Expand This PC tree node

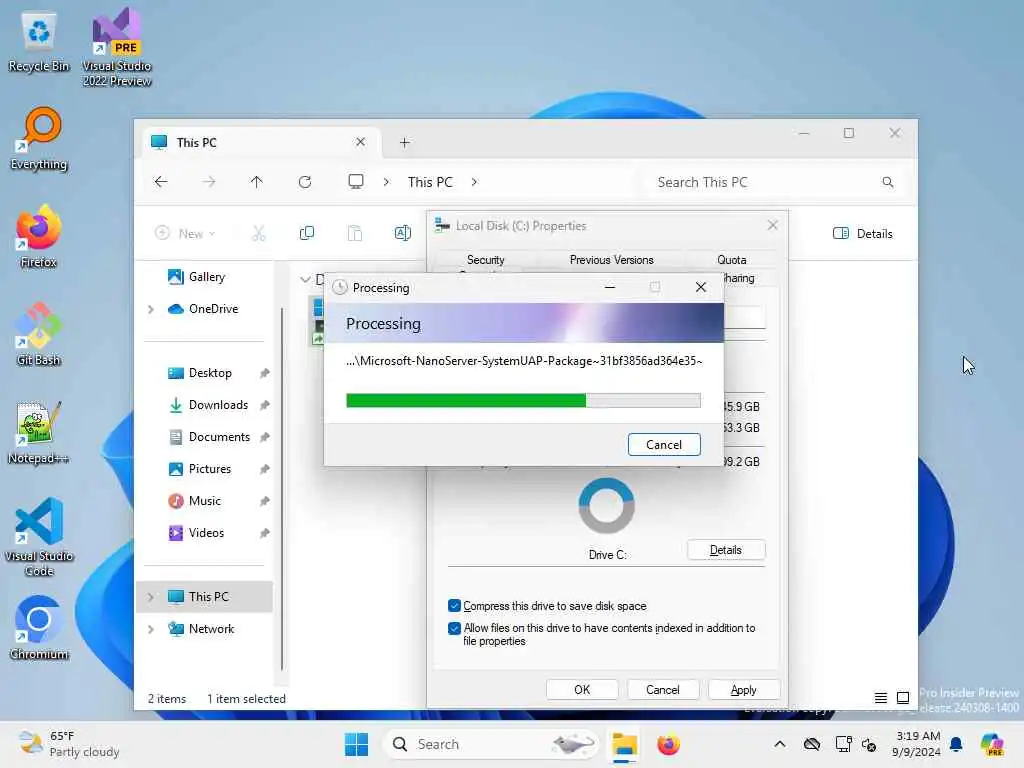(x=151, y=597)
